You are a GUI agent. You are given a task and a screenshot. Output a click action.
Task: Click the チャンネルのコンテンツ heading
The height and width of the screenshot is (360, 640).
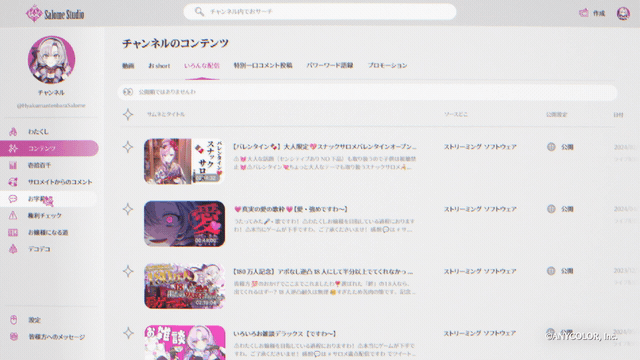175,43
